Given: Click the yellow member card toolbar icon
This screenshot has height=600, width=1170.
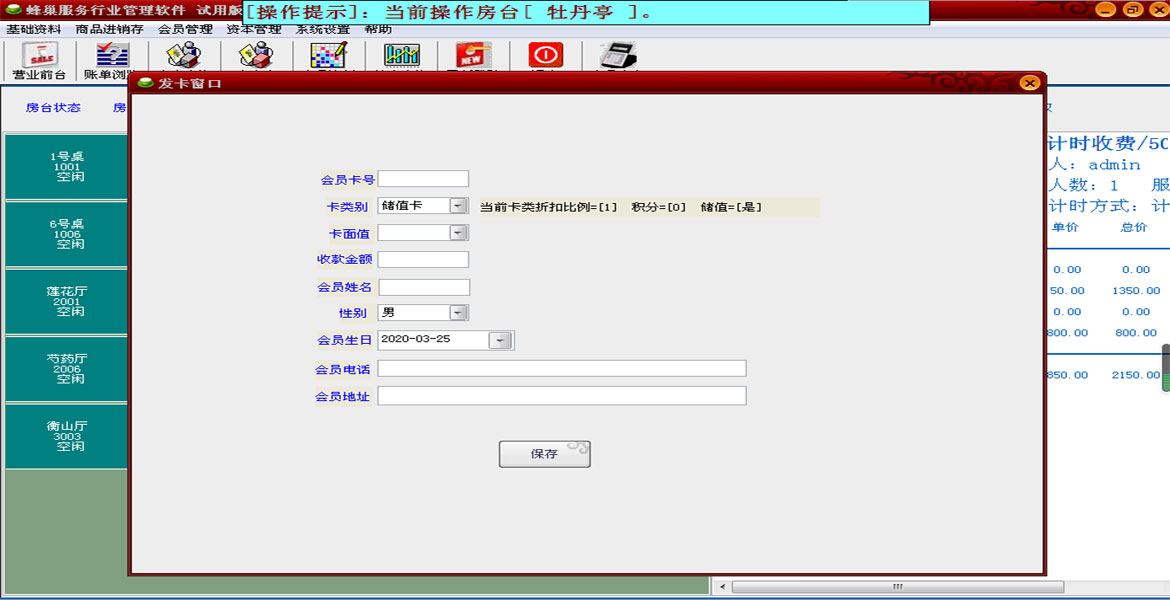Looking at the screenshot, I should point(183,55).
